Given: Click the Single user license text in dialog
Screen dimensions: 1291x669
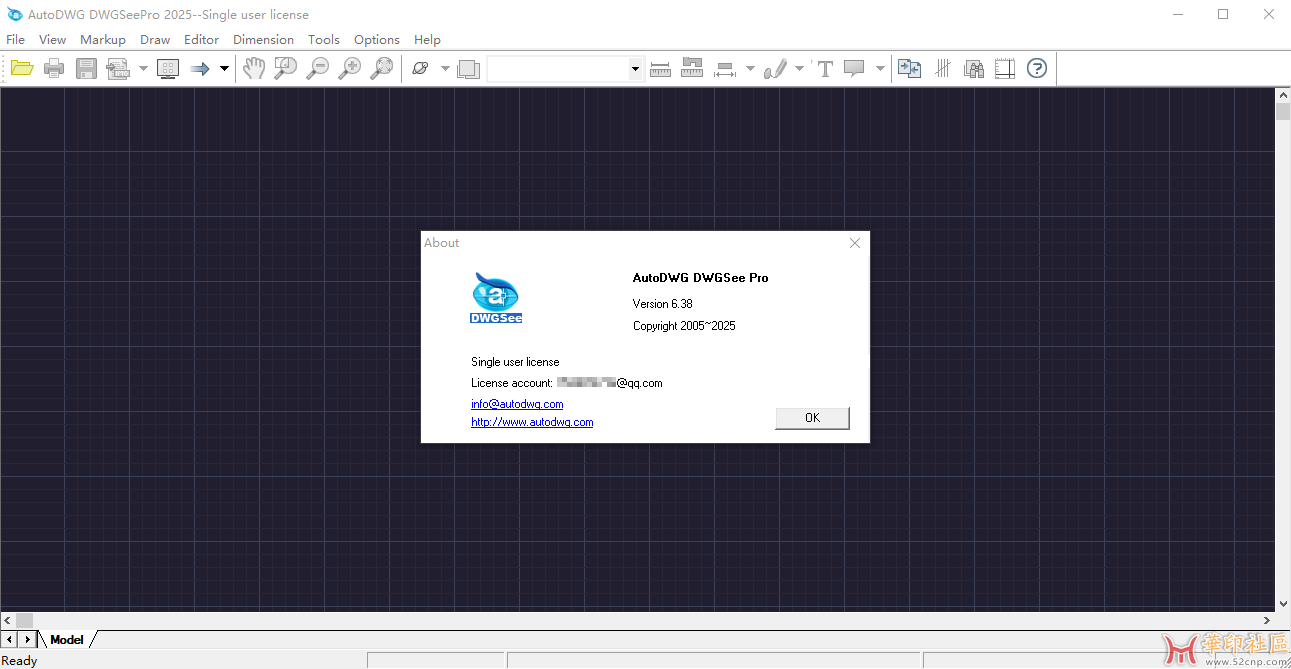Looking at the screenshot, I should 515,362.
